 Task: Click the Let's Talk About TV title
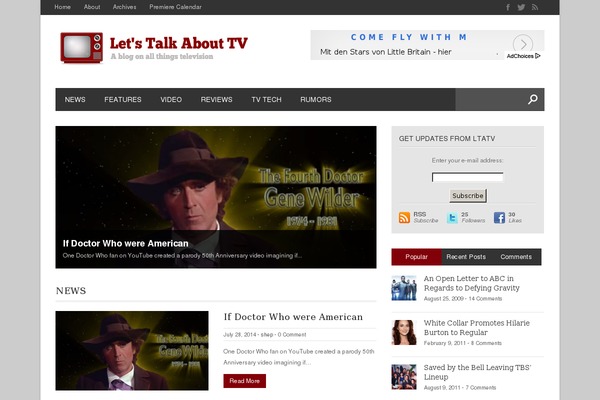tap(179, 43)
